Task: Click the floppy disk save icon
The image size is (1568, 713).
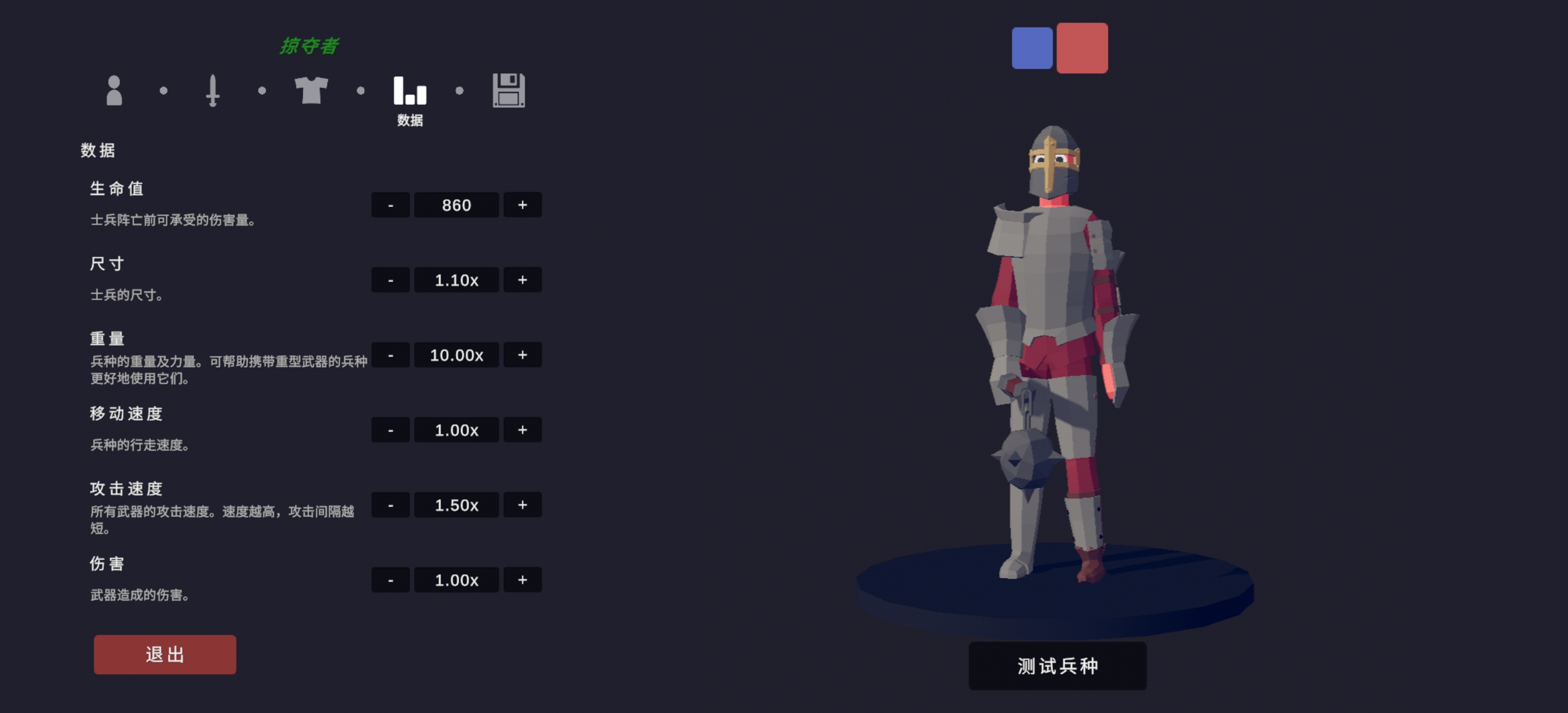Action: (508, 90)
